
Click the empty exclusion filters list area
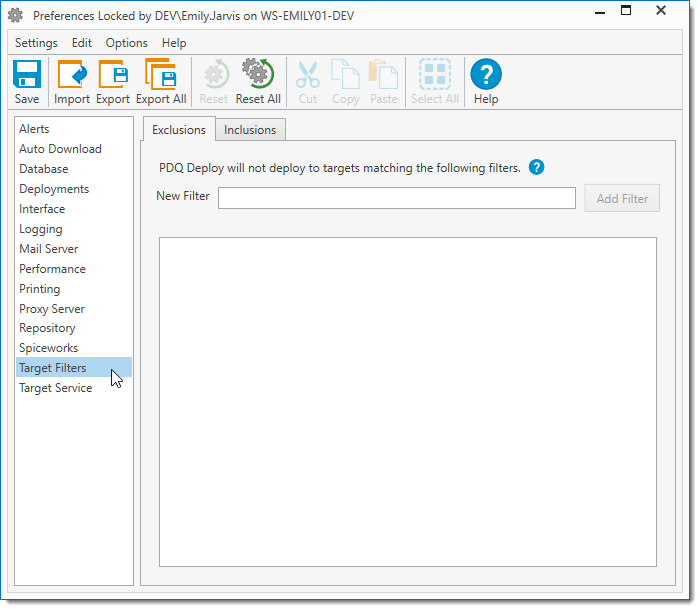coord(407,400)
